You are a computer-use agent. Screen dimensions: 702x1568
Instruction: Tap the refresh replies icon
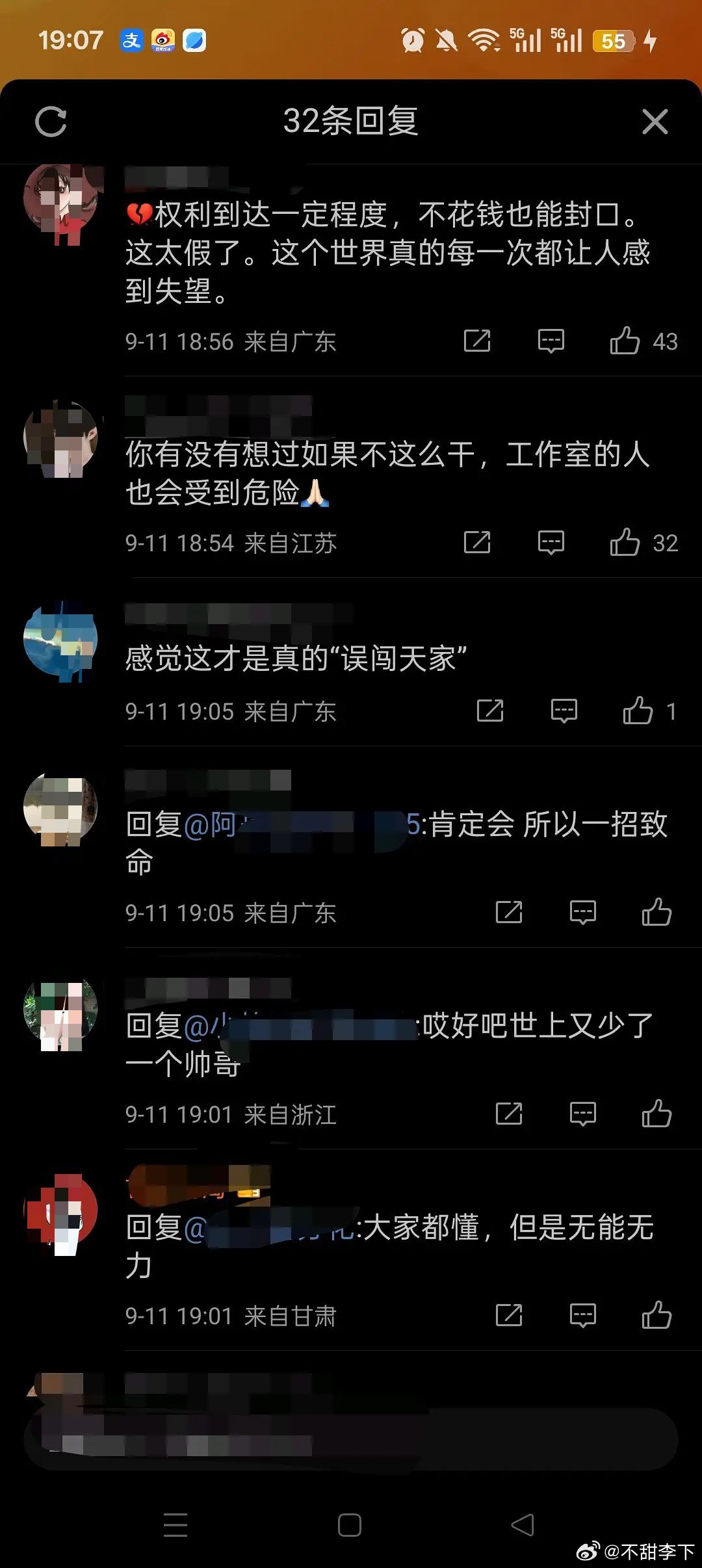(x=51, y=122)
